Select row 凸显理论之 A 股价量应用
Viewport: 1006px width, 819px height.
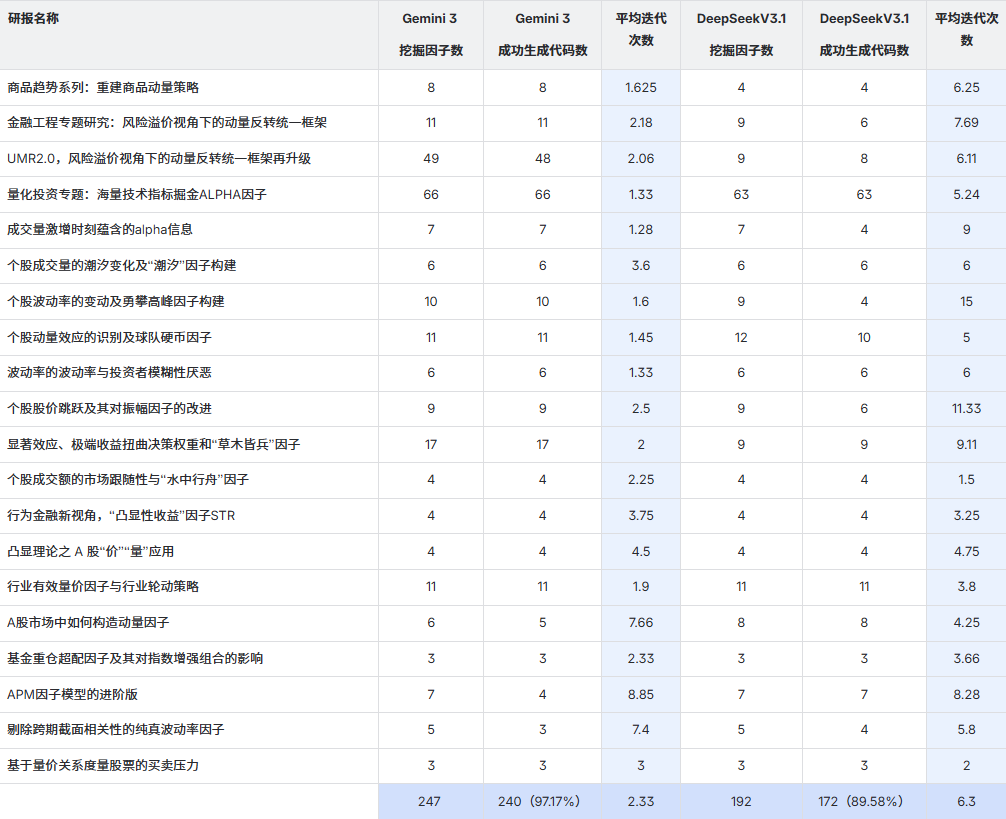pyautogui.click(x=503, y=552)
